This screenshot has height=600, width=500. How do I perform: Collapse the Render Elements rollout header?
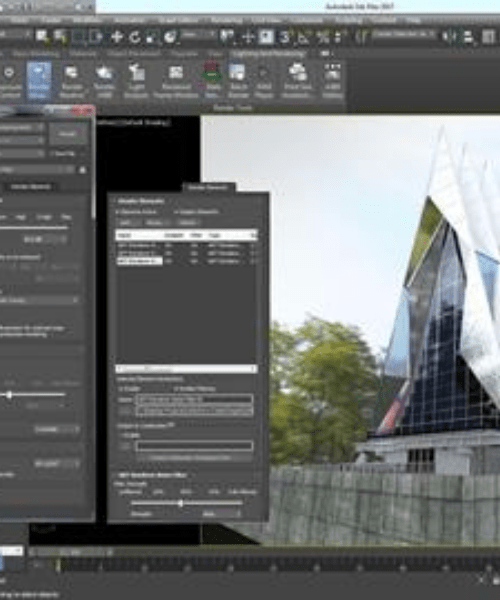[x=141, y=201]
